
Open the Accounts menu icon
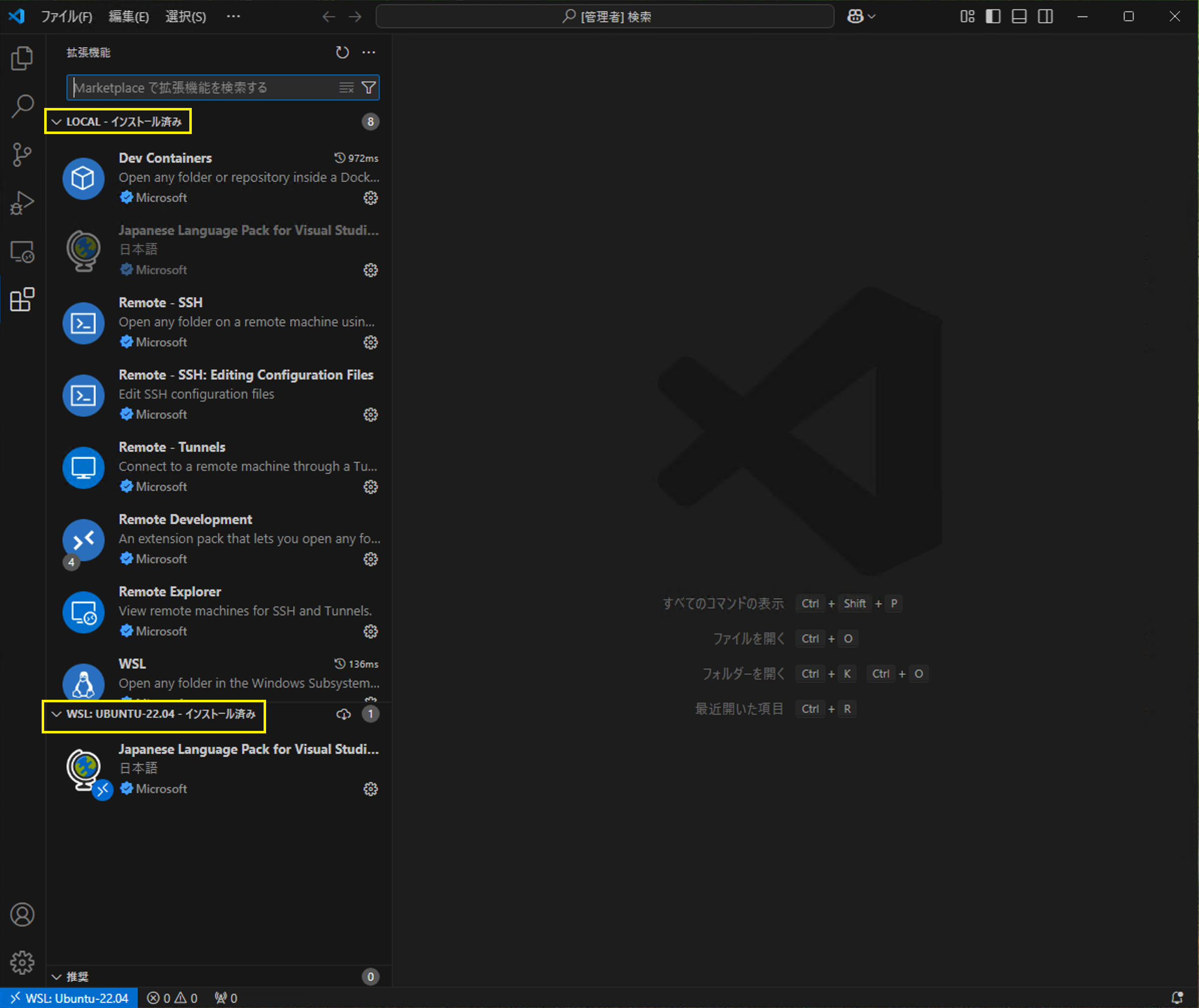click(22, 915)
